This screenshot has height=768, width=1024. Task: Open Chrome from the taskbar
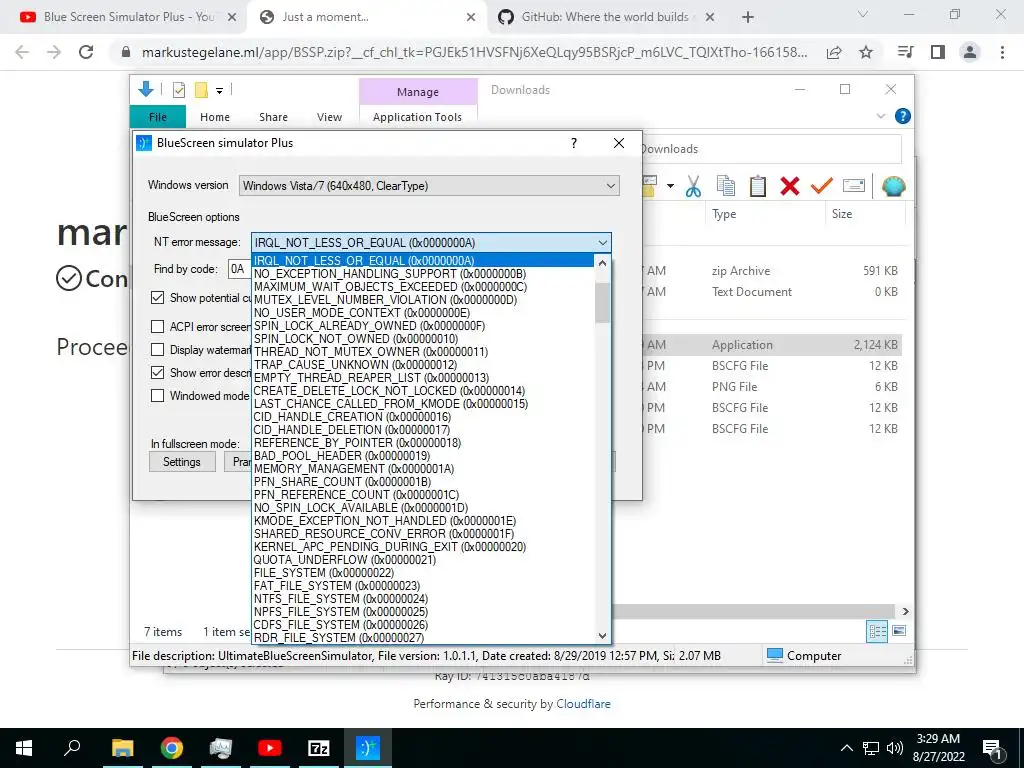(x=172, y=748)
